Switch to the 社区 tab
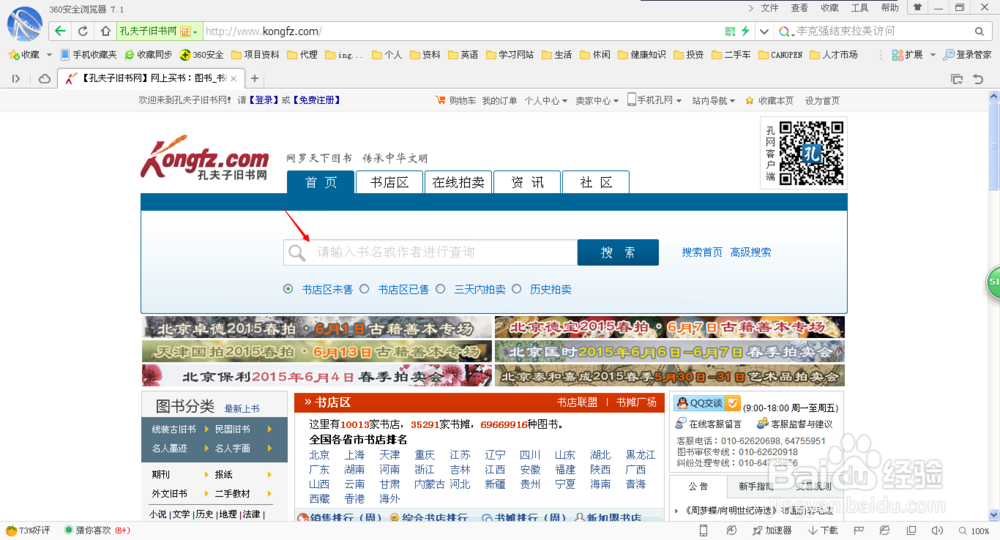1000x540 pixels. (x=596, y=182)
